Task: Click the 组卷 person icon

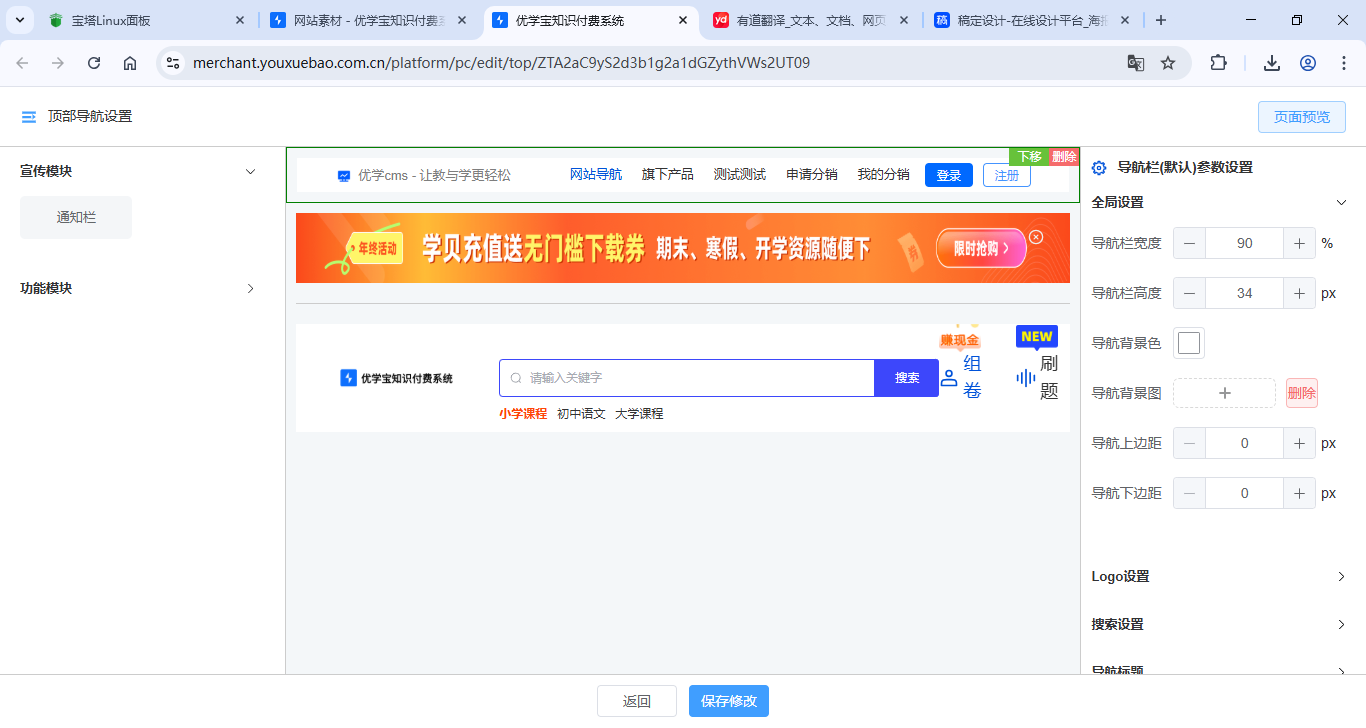Action: [x=949, y=378]
